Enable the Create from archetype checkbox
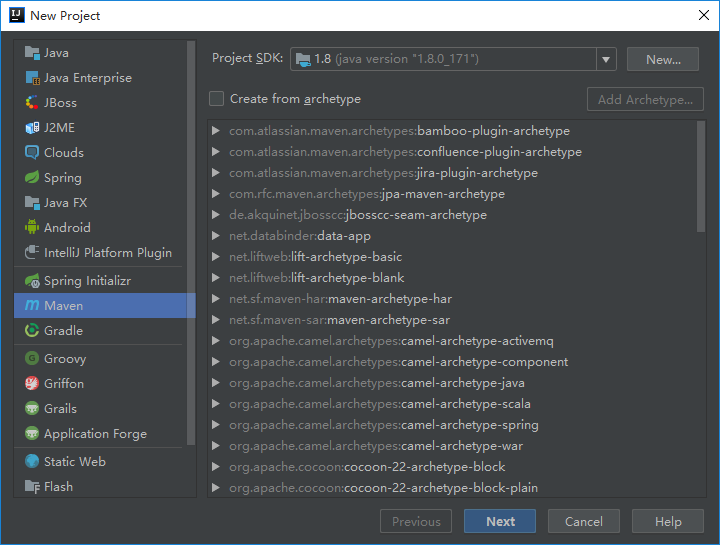Image resolution: width=720 pixels, height=545 pixels. tap(216, 99)
